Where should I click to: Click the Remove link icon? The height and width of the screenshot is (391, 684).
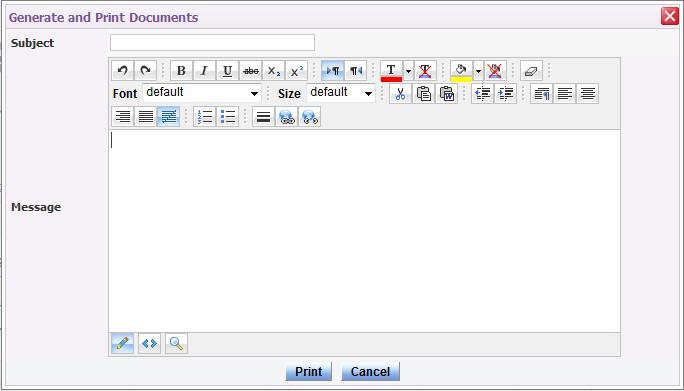(x=310, y=117)
